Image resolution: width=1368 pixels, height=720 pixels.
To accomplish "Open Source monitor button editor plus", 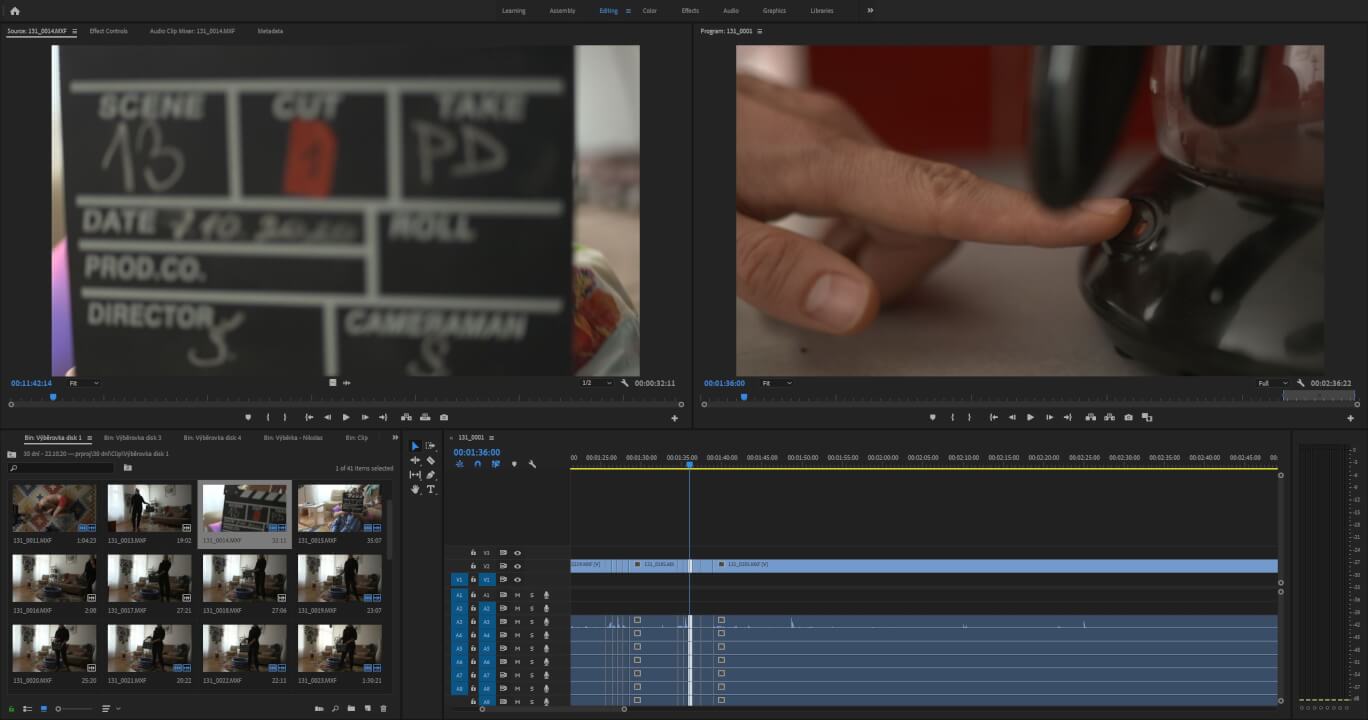I will tap(674, 418).
